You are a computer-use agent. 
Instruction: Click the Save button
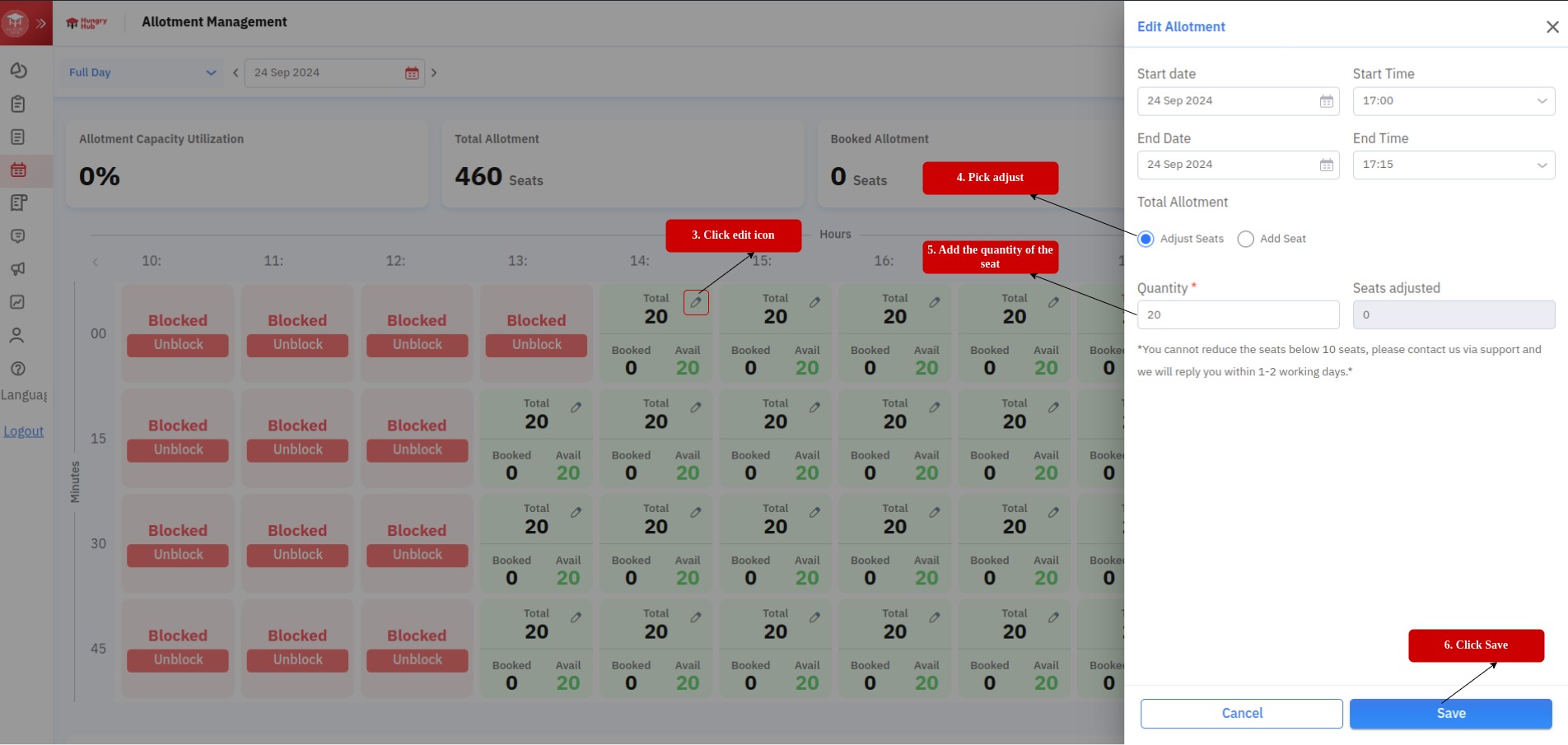1450,714
